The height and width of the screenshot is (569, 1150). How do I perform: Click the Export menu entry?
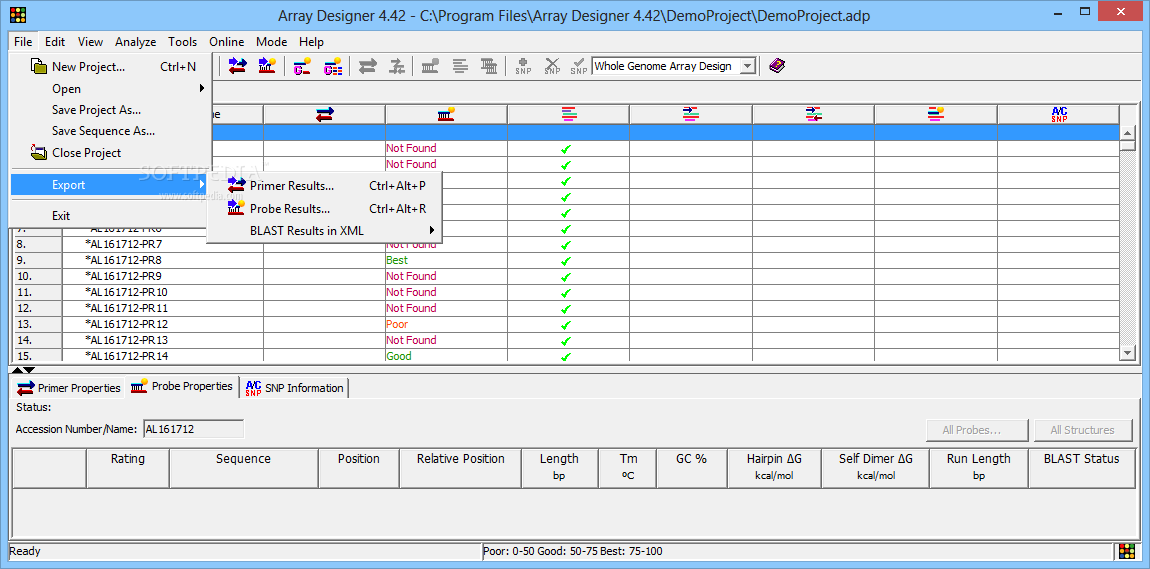click(111, 185)
